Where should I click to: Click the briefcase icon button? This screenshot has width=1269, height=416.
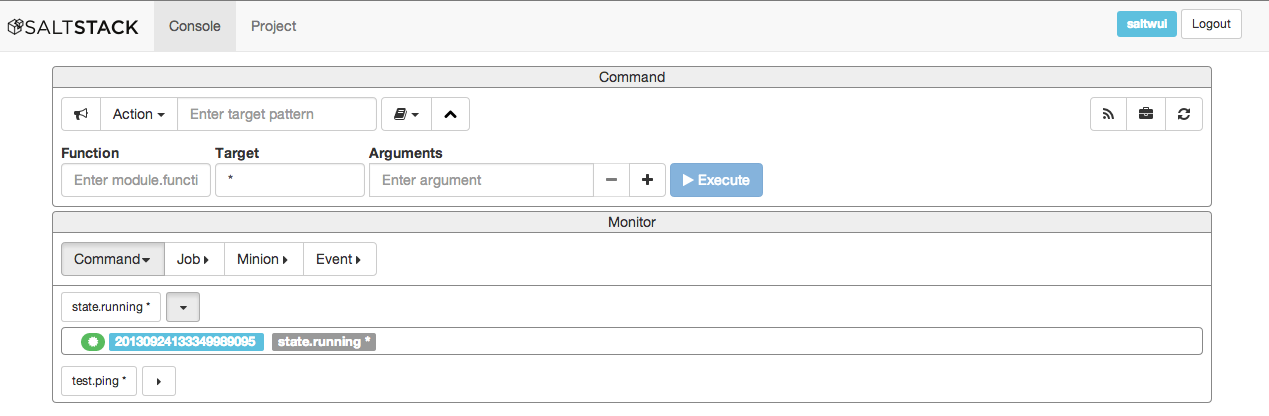pos(1146,114)
